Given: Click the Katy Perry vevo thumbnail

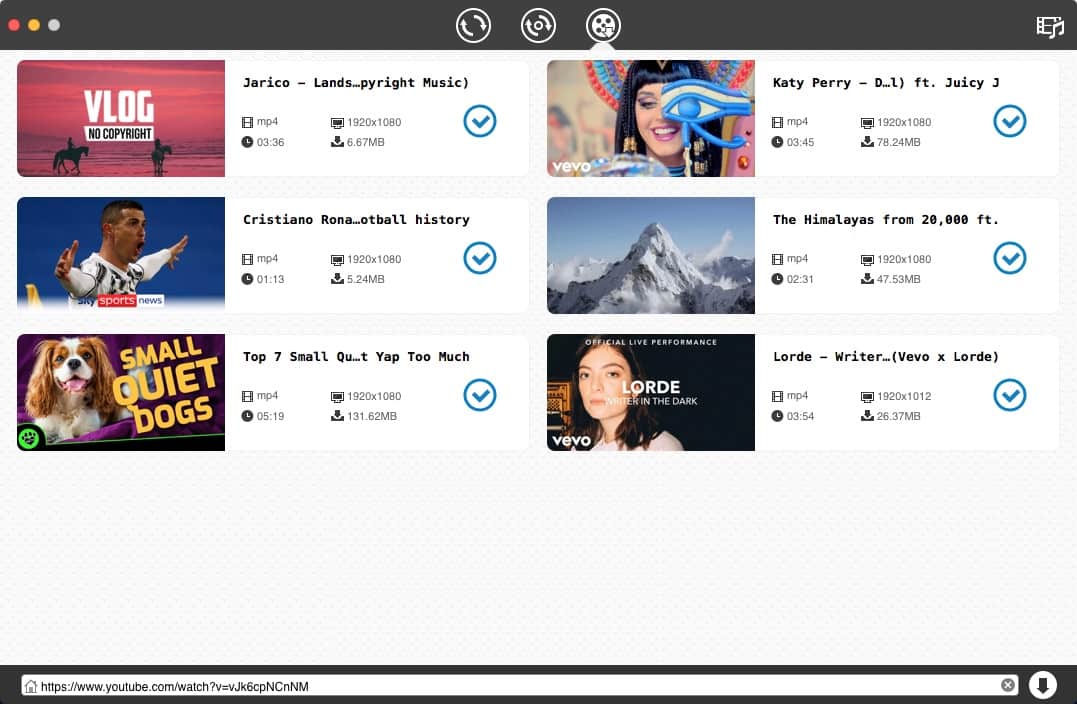Looking at the screenshot, I should 650,118.
